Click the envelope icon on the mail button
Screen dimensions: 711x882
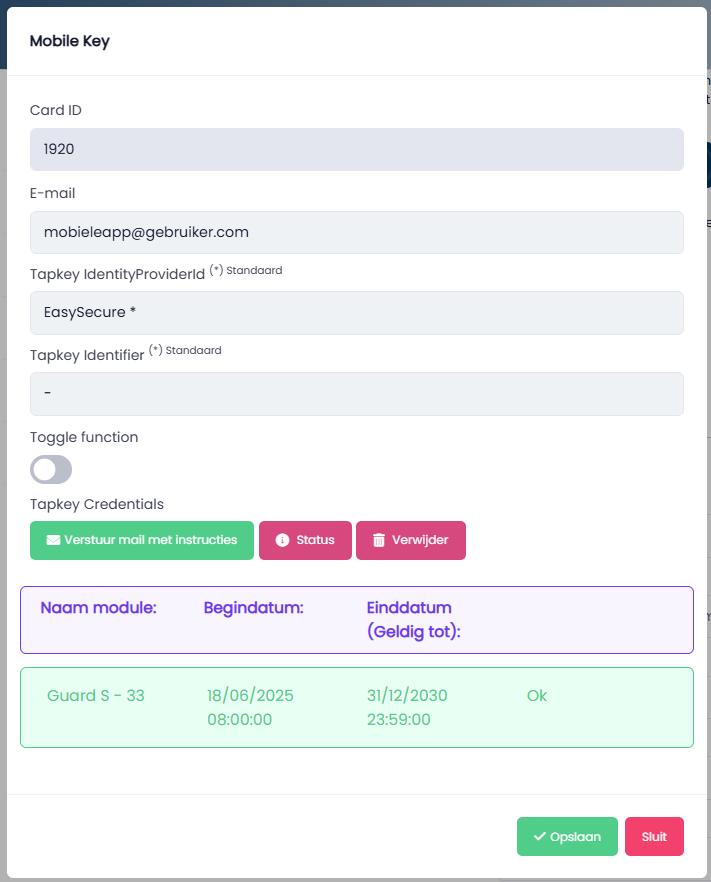tap(53, 540)
